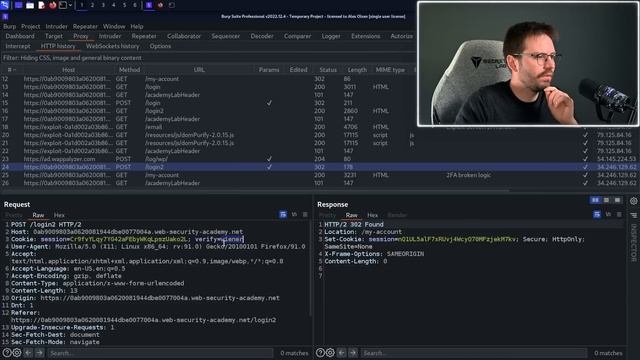Switch to the Target tab
The image size is (640, 360).
click(x=54, y=36)
